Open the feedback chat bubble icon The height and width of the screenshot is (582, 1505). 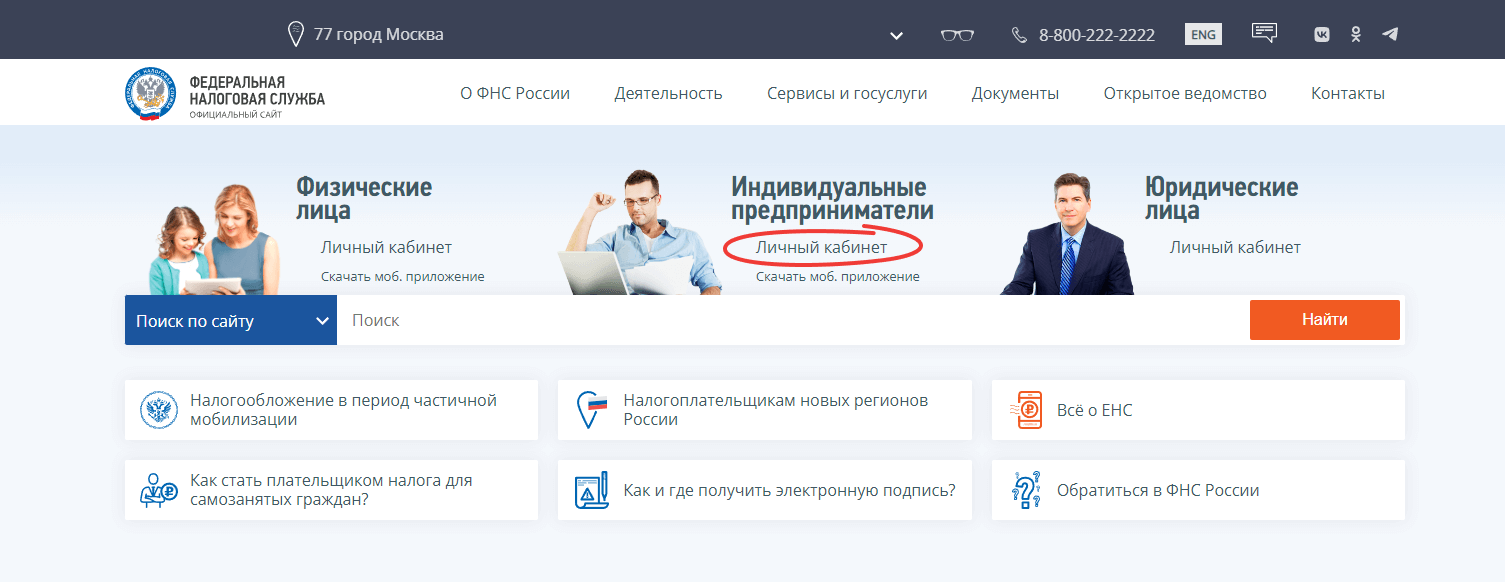point(1265,33)
